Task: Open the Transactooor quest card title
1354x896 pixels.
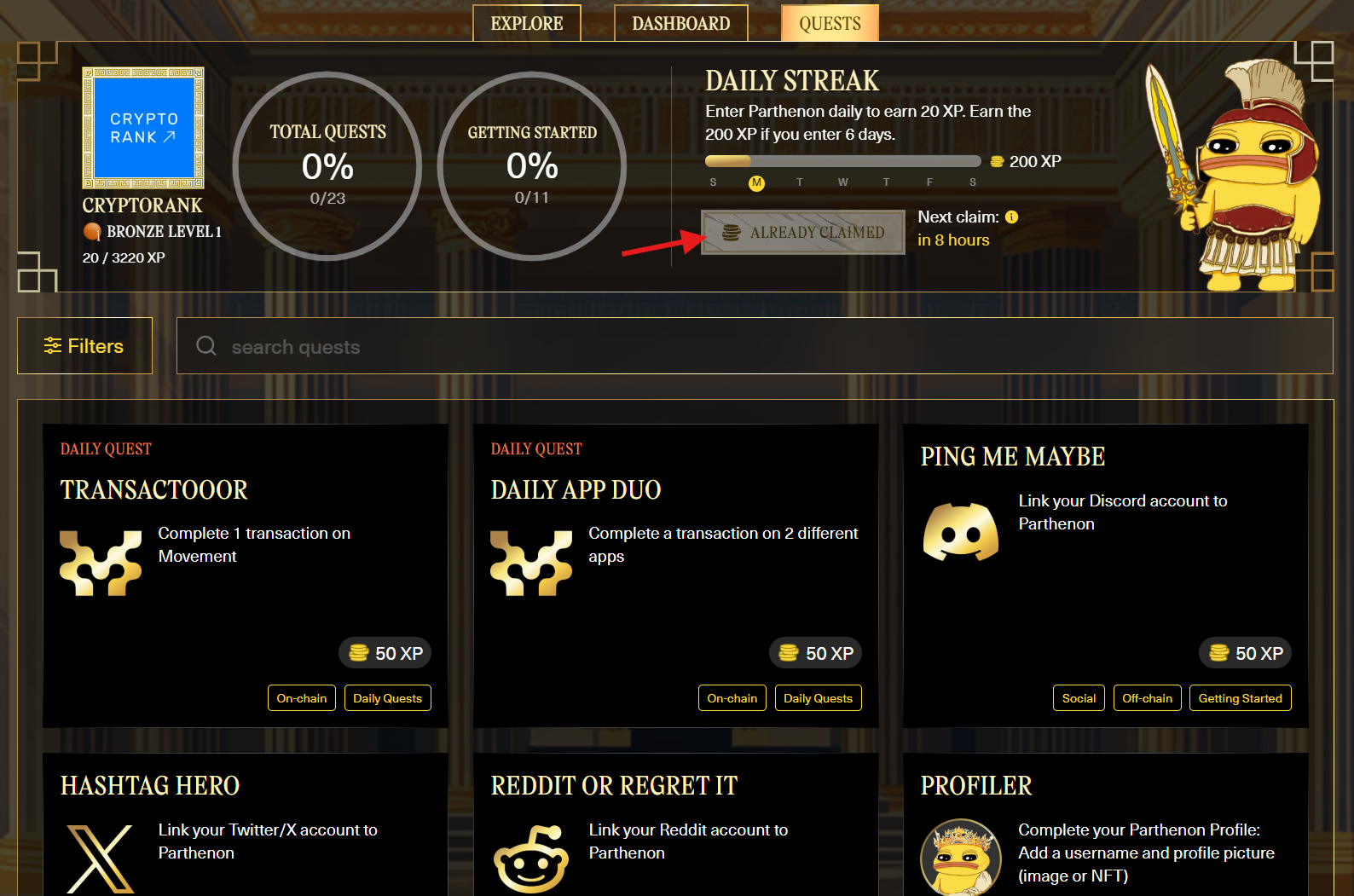Action: coord(154,489)
